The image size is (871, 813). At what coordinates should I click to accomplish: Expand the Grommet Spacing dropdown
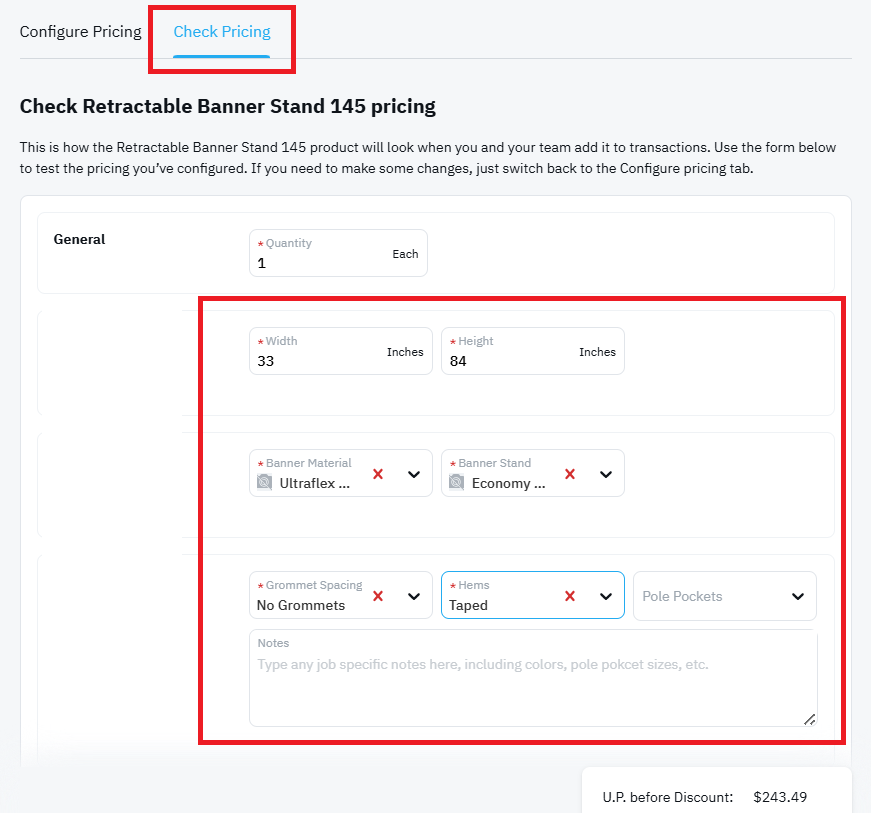(414, 596)
